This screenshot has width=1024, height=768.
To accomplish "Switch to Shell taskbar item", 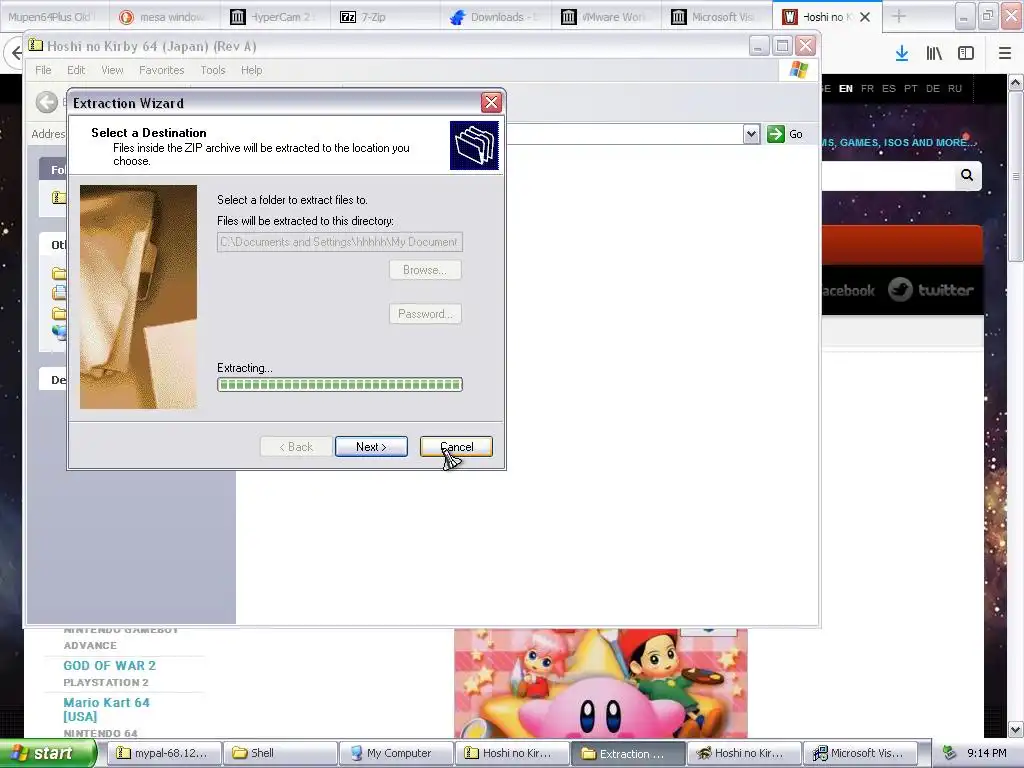I will click(280, 753).
